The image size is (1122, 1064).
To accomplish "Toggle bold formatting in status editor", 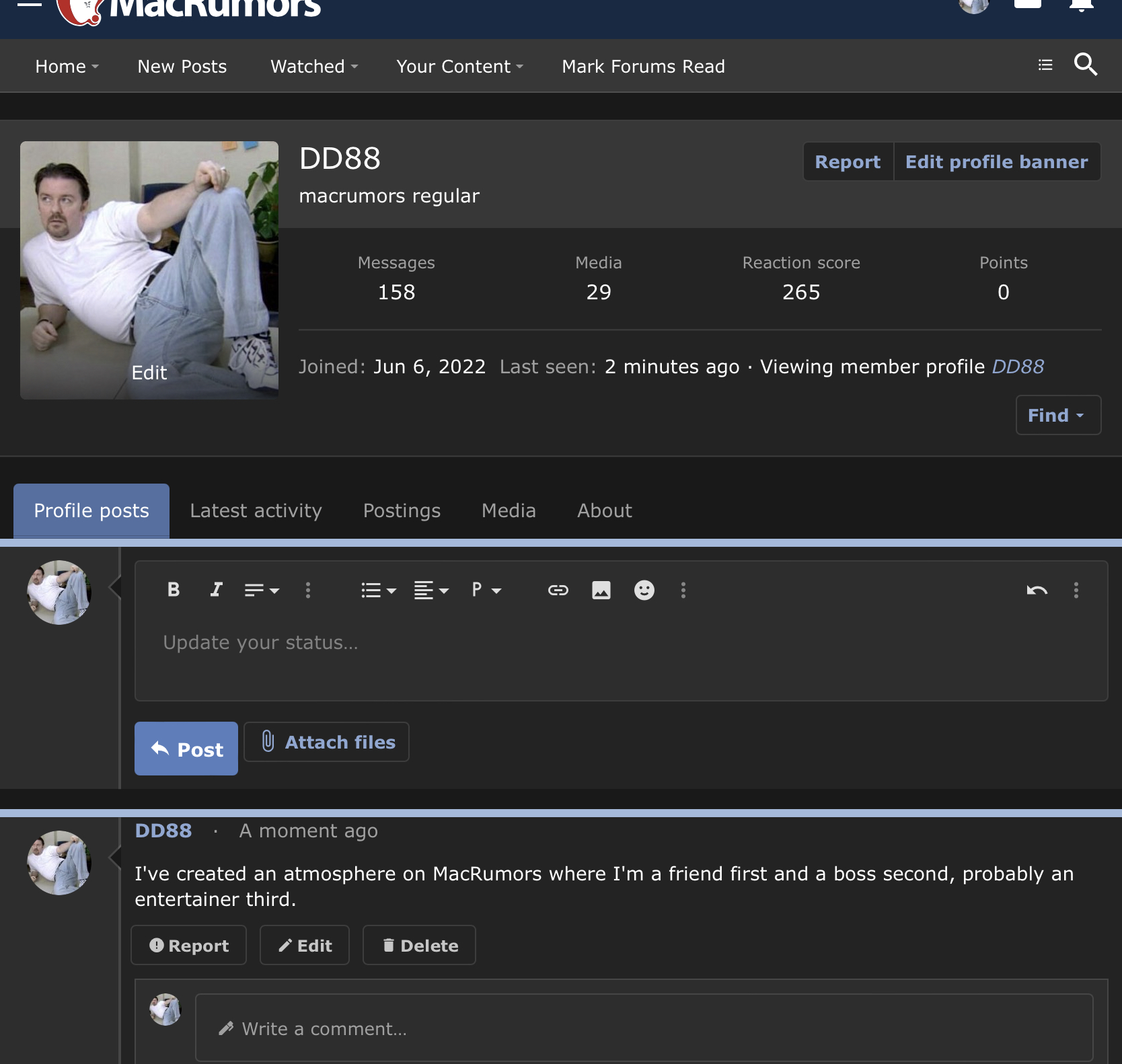I will 174,590.
